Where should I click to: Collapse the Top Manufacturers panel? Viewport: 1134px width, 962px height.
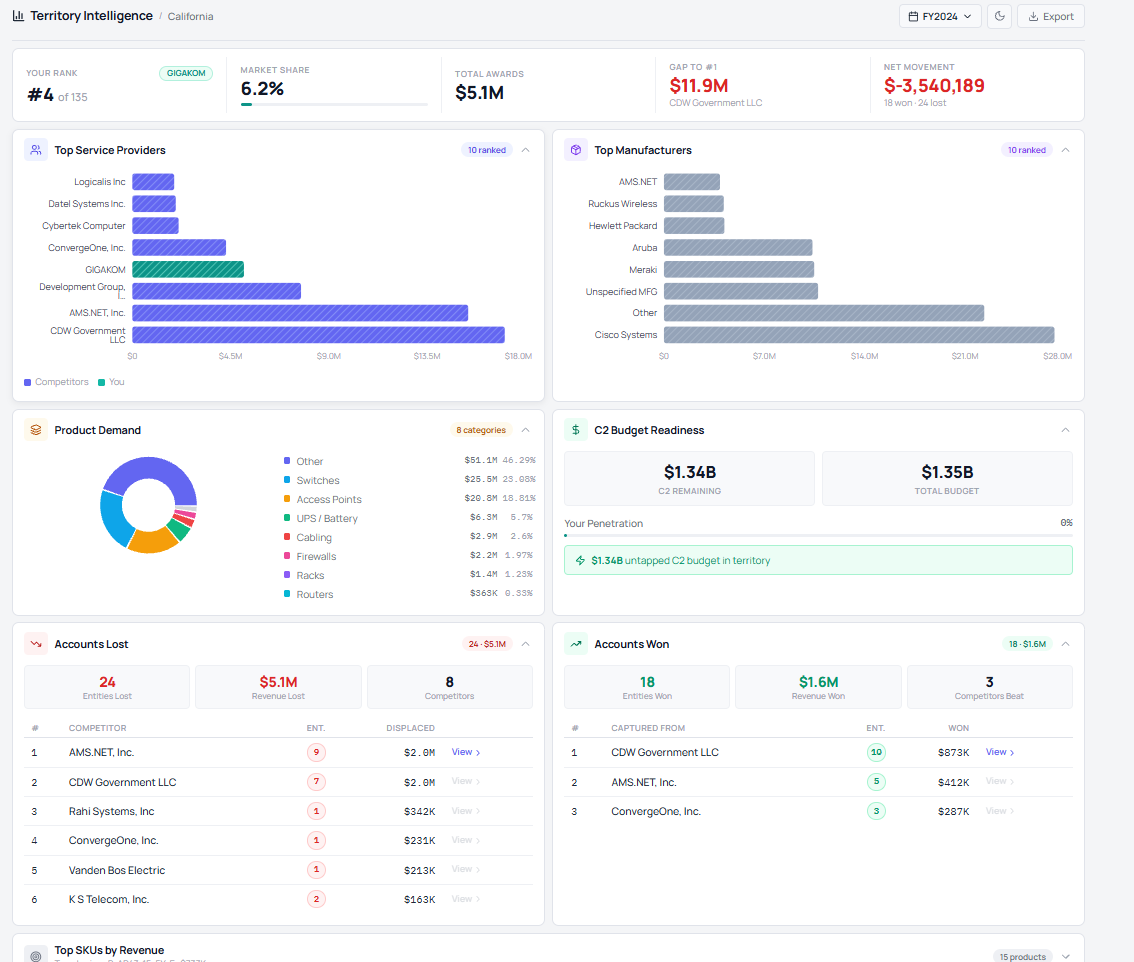[1065, 150]
